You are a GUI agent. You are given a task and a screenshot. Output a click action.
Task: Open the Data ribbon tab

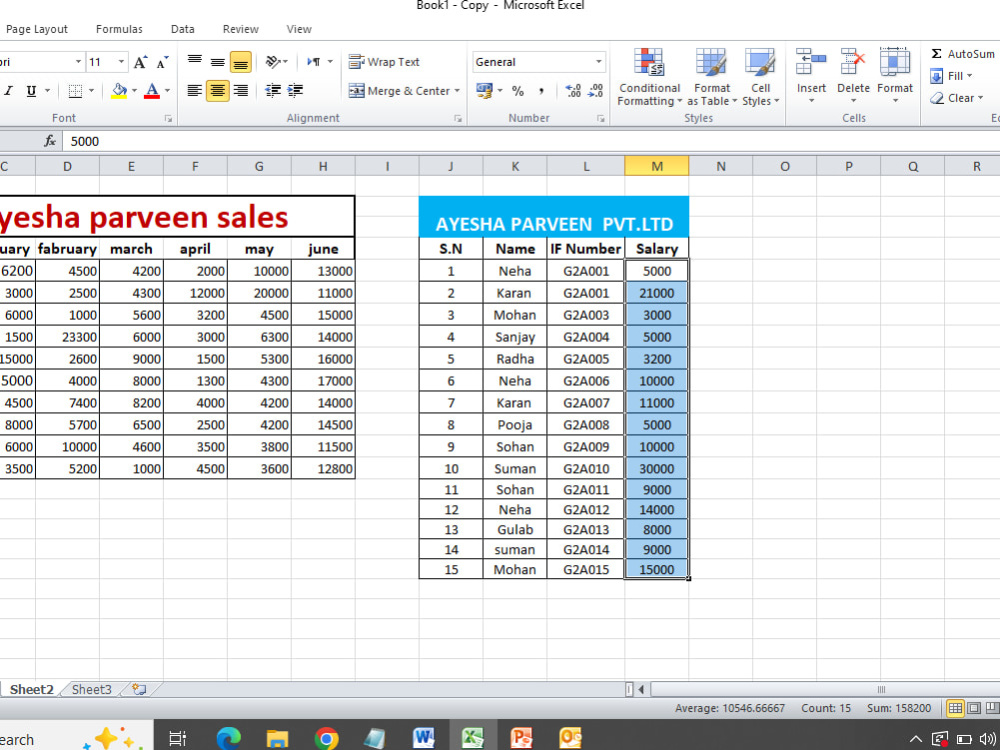(x=182, y=29)
